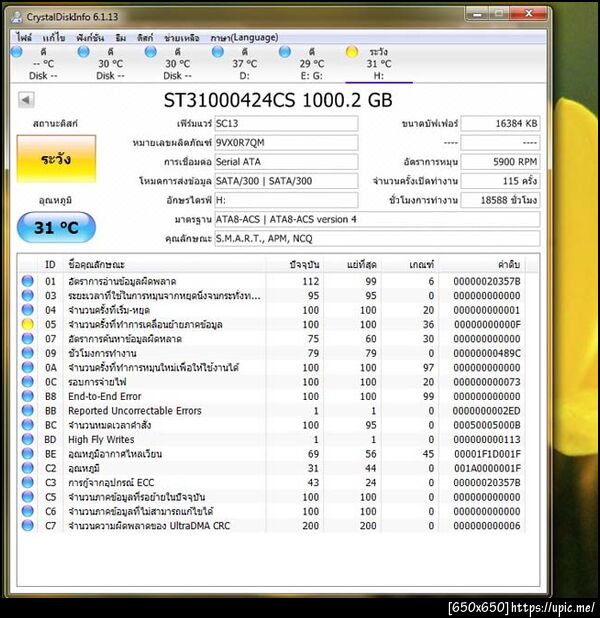
Task: Click the ID column header
Action: click(x=50, y=264)
